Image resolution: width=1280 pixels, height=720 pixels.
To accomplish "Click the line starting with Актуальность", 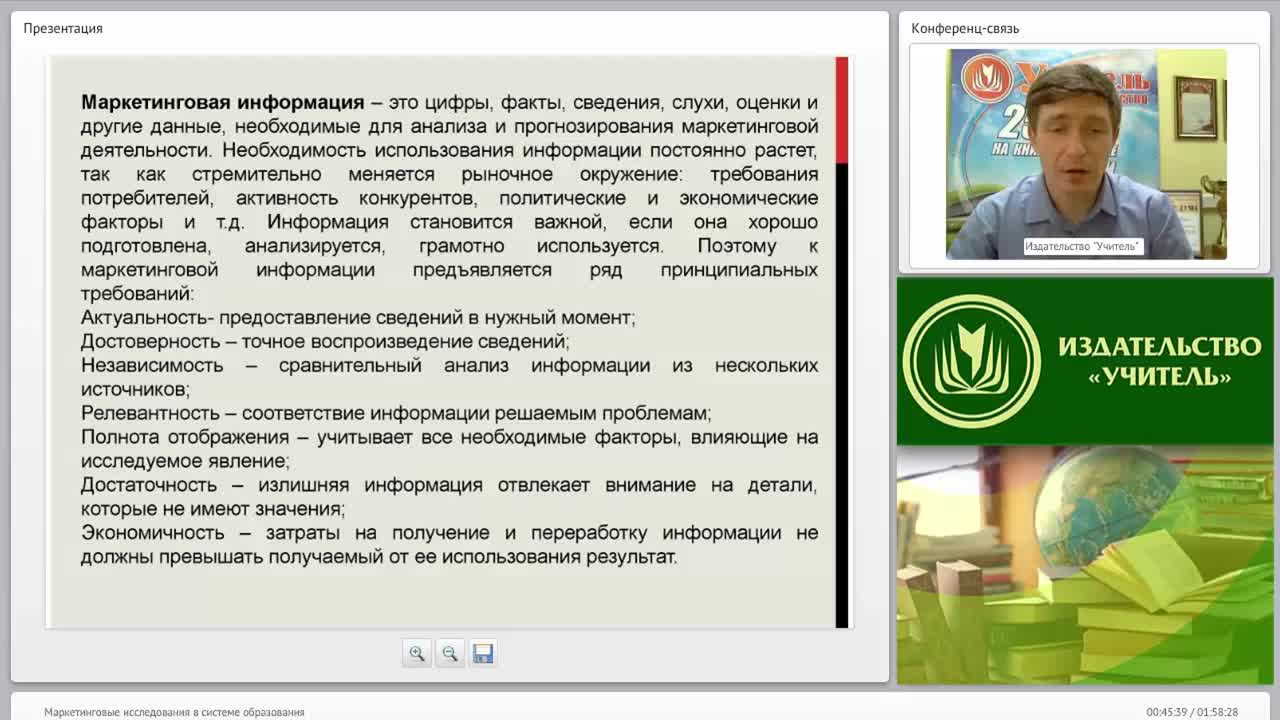I will (358, 318).
